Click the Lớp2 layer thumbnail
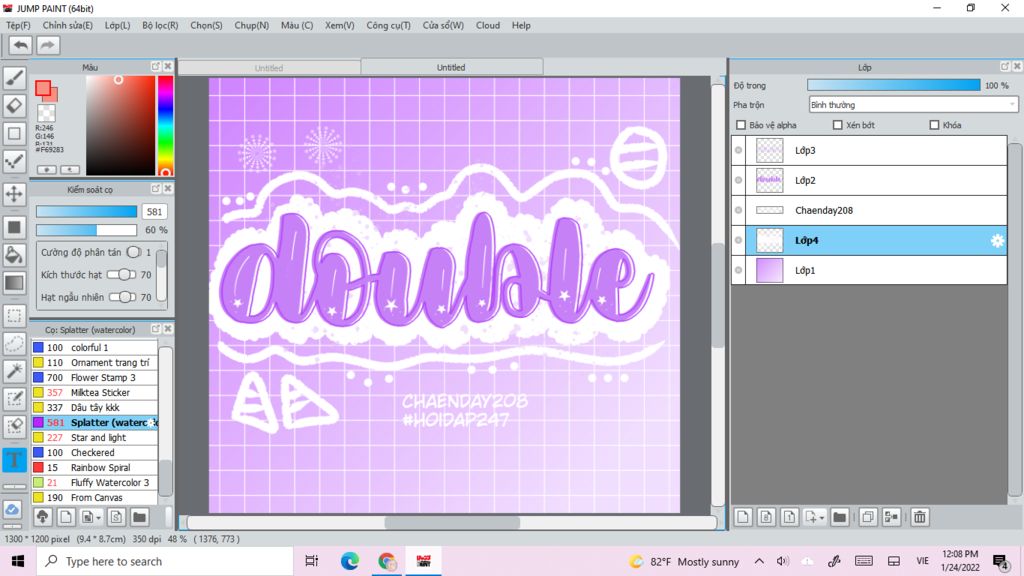 (x=769, y=180)
